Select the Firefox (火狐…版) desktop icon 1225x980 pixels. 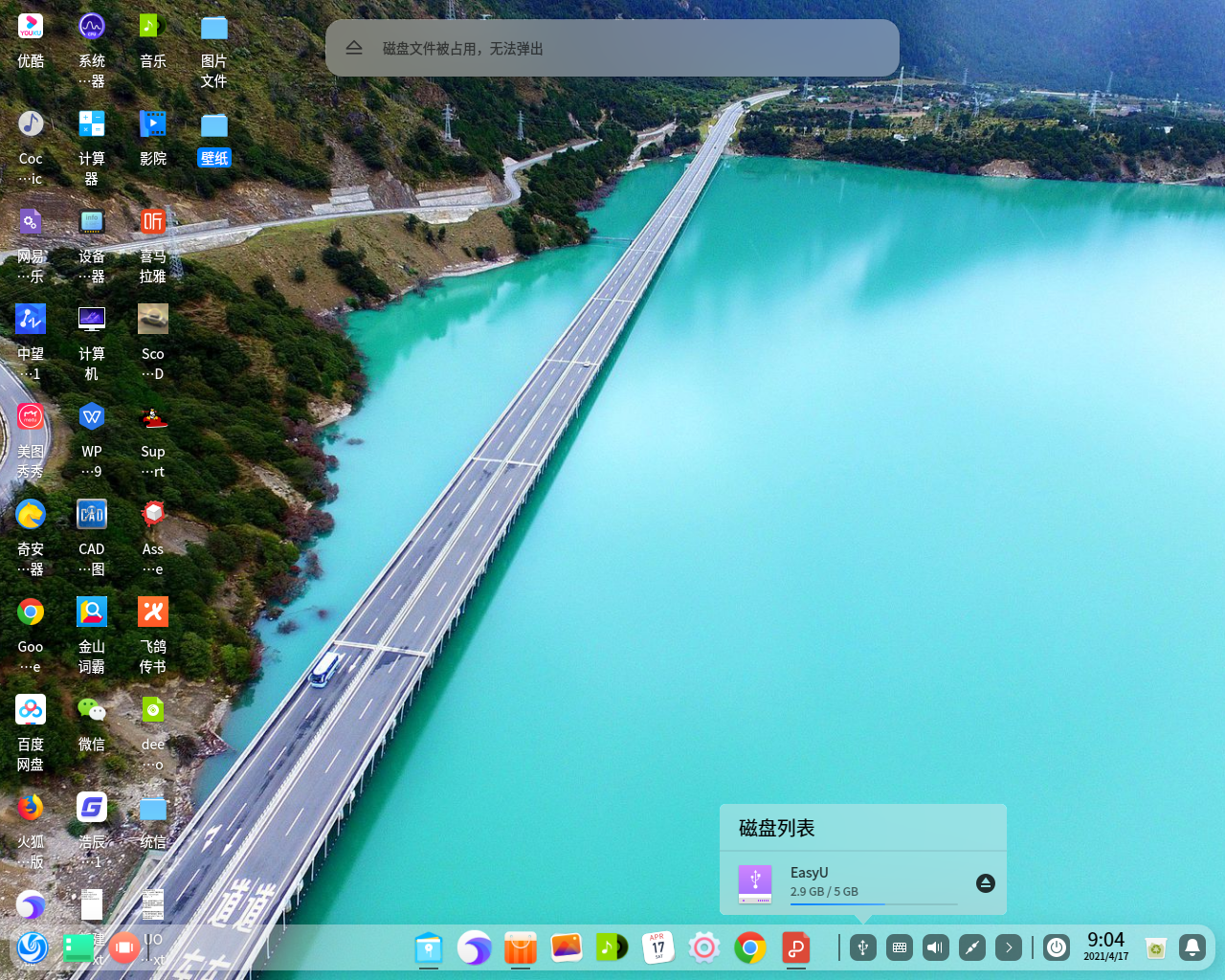coord(31,808)
